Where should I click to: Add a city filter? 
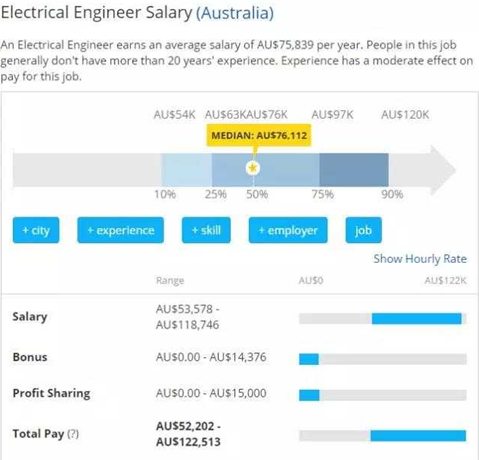point(36,230)
